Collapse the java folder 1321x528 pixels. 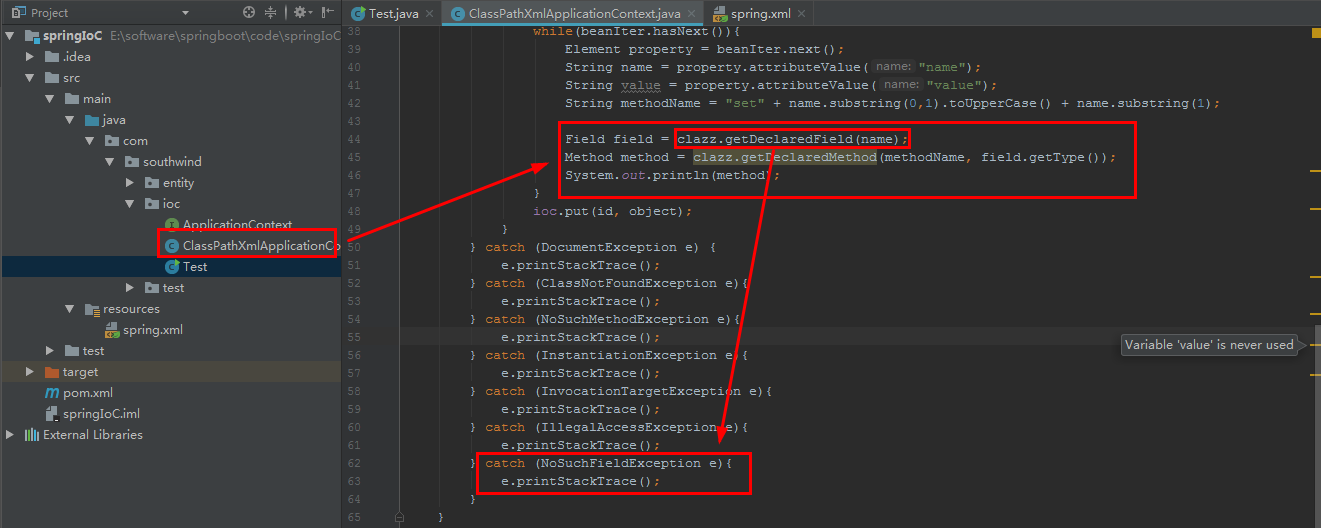pyautogui.click(x=70, y=120)
